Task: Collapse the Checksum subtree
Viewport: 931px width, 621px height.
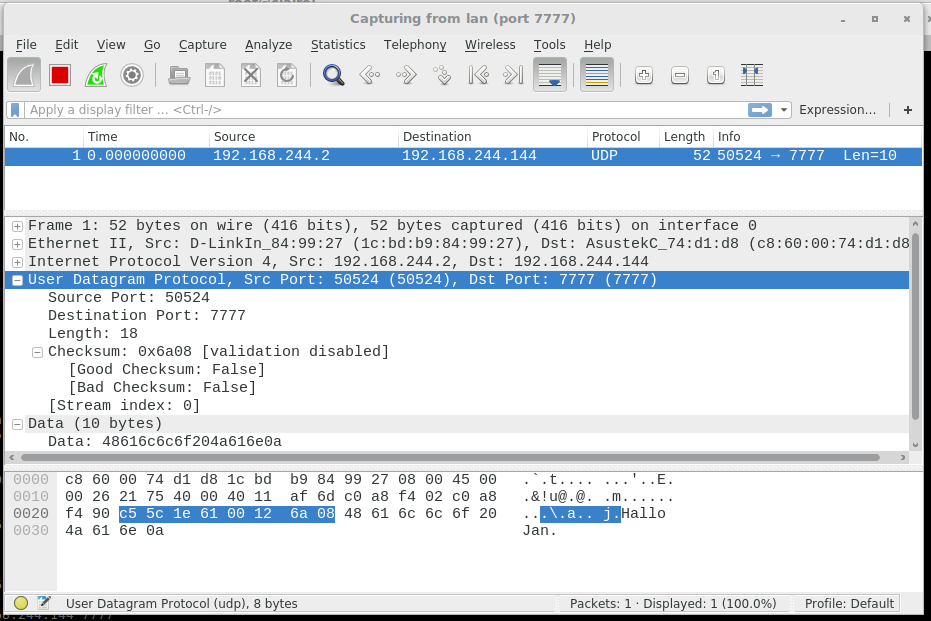Action: (37, 352)
